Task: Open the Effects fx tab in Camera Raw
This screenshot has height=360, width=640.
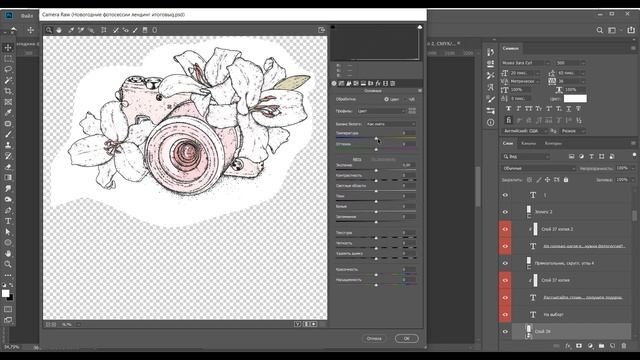Action: pyautogui.click(x=378, y=83)
